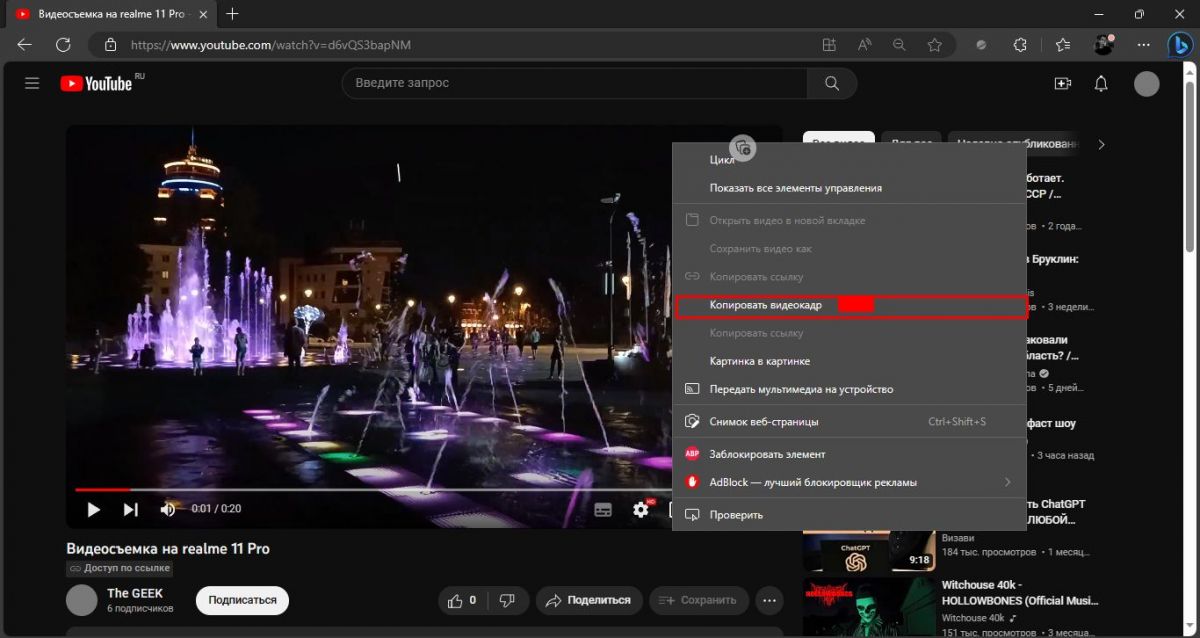Expand AdBlock submenu in context menu
The width and height of the screenshot is (1200, 638).
(1007, 482)
